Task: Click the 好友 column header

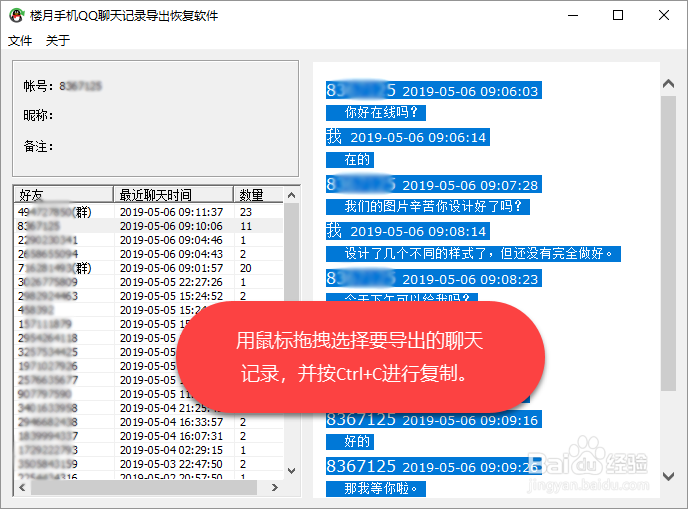Action: pyautogui.click(x=64, y=194)
